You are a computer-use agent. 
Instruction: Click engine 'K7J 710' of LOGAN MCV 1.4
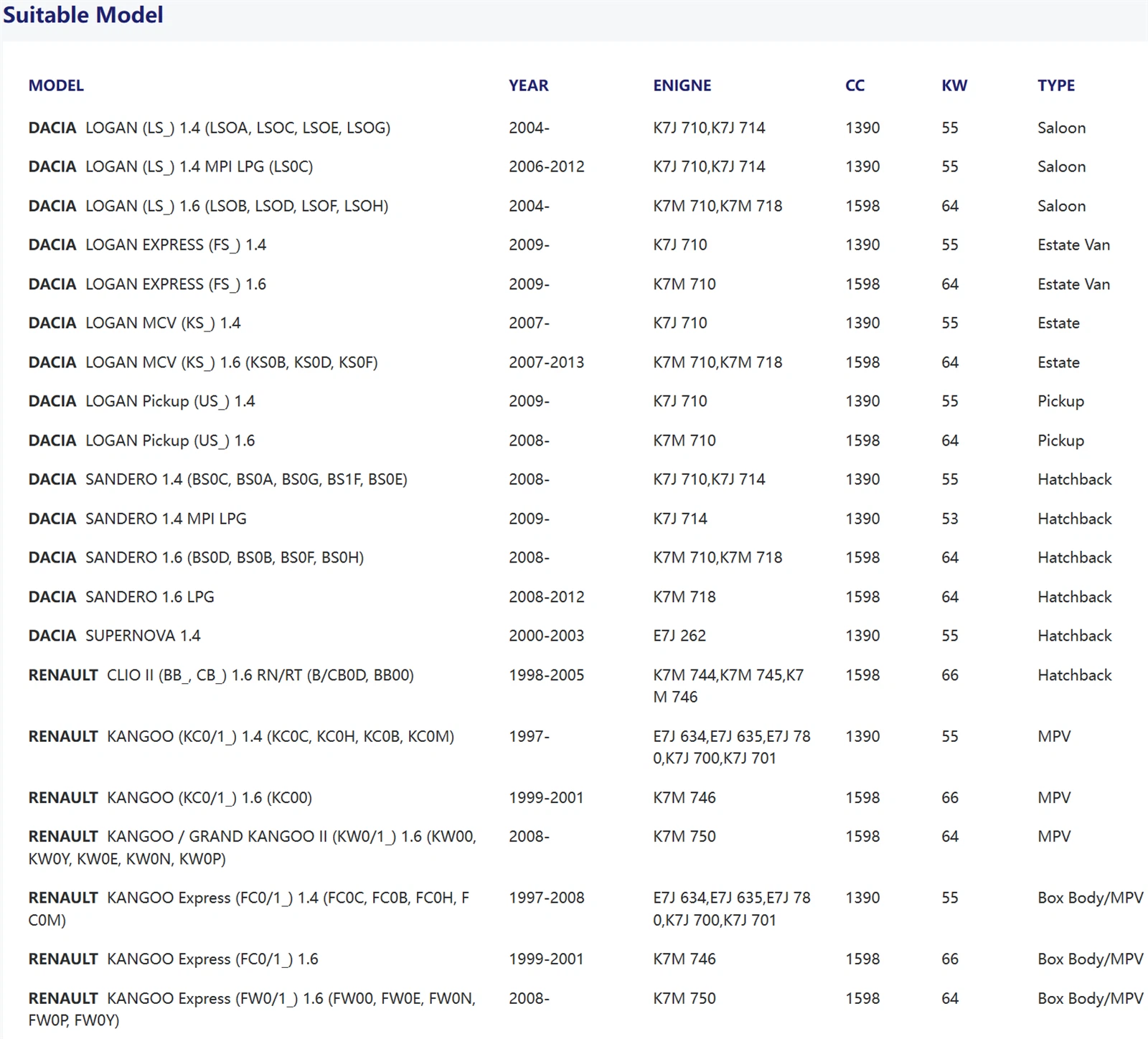[x=680, y=323]
